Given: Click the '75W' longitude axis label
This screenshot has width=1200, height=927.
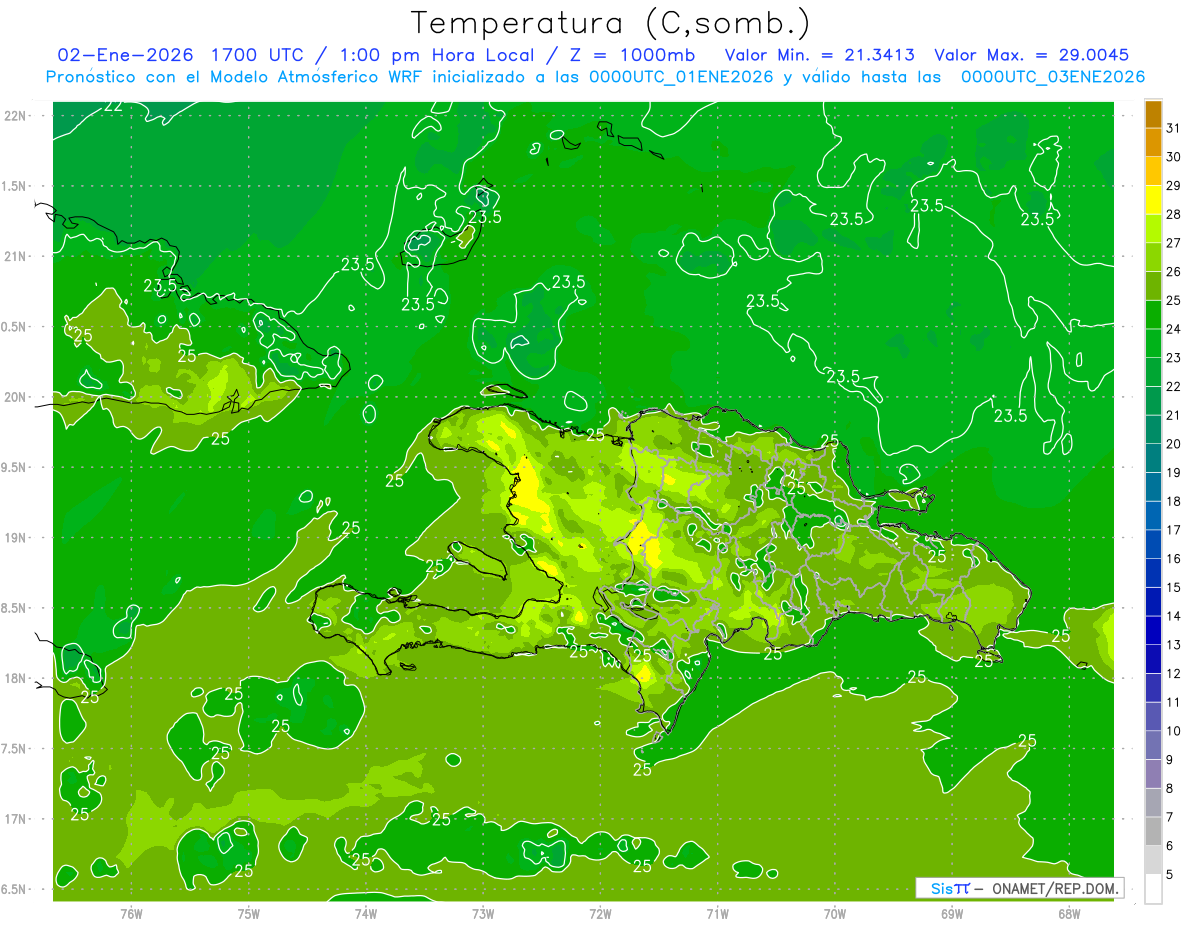Looking at the screenshot, I should tap(249, 913).
